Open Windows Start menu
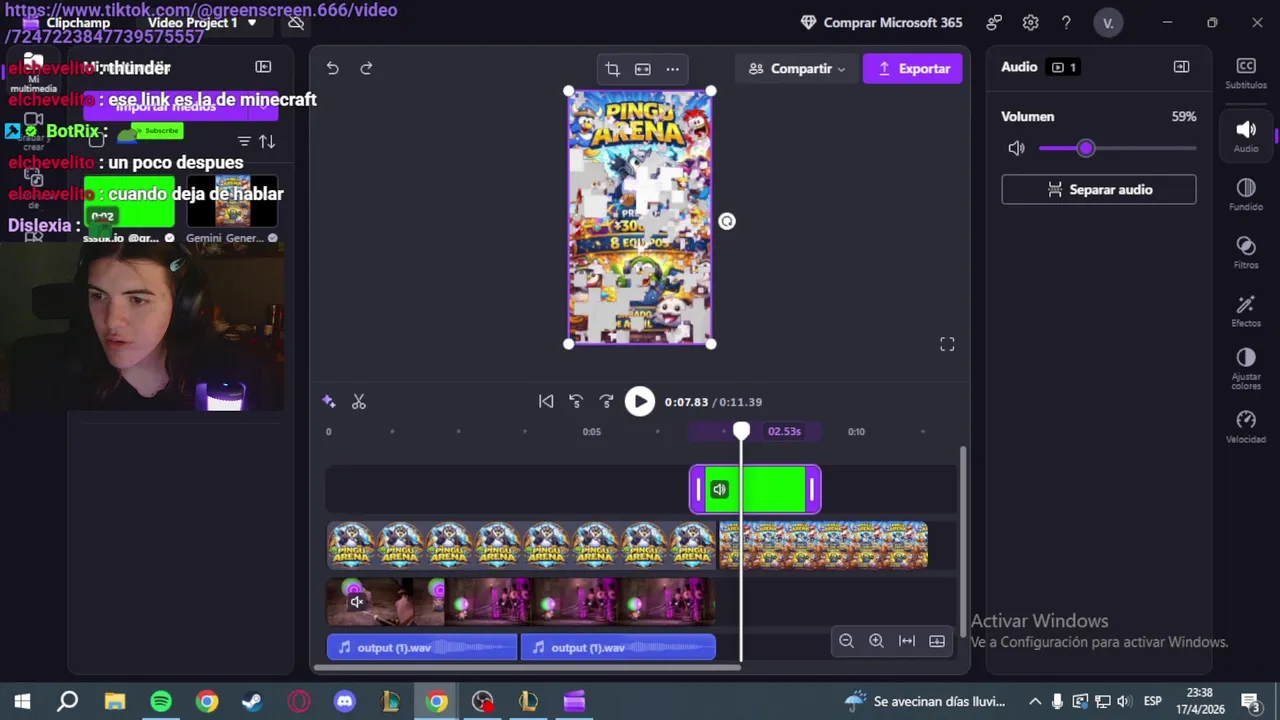Image resolution: width=1280 pixels, height=720 pixels. click(x=22, y=701)
